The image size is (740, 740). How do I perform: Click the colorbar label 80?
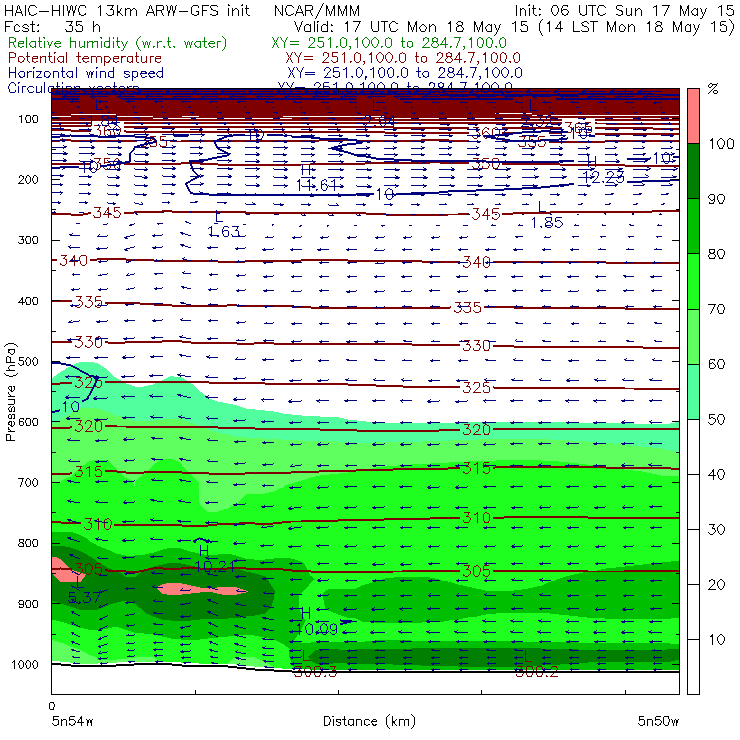coord(716,254)
